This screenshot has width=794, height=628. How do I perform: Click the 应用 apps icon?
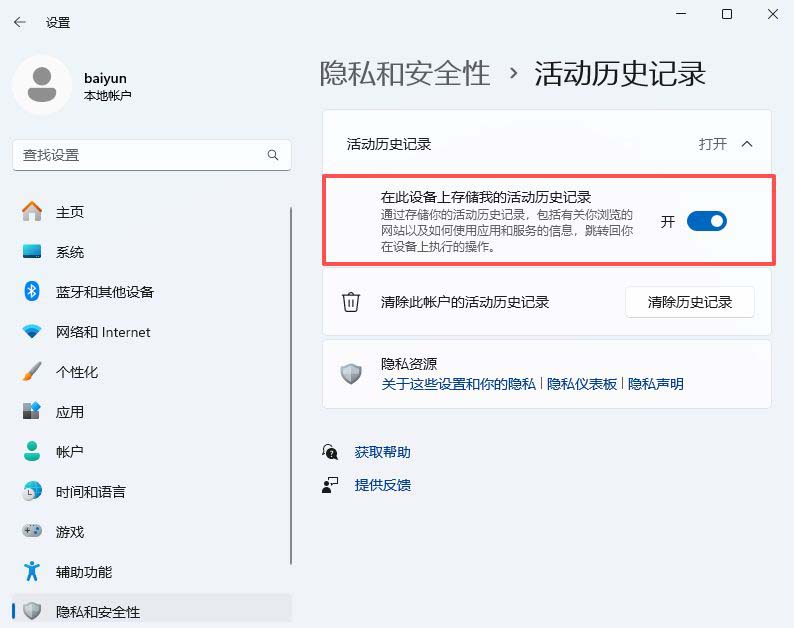coord(32,411)
